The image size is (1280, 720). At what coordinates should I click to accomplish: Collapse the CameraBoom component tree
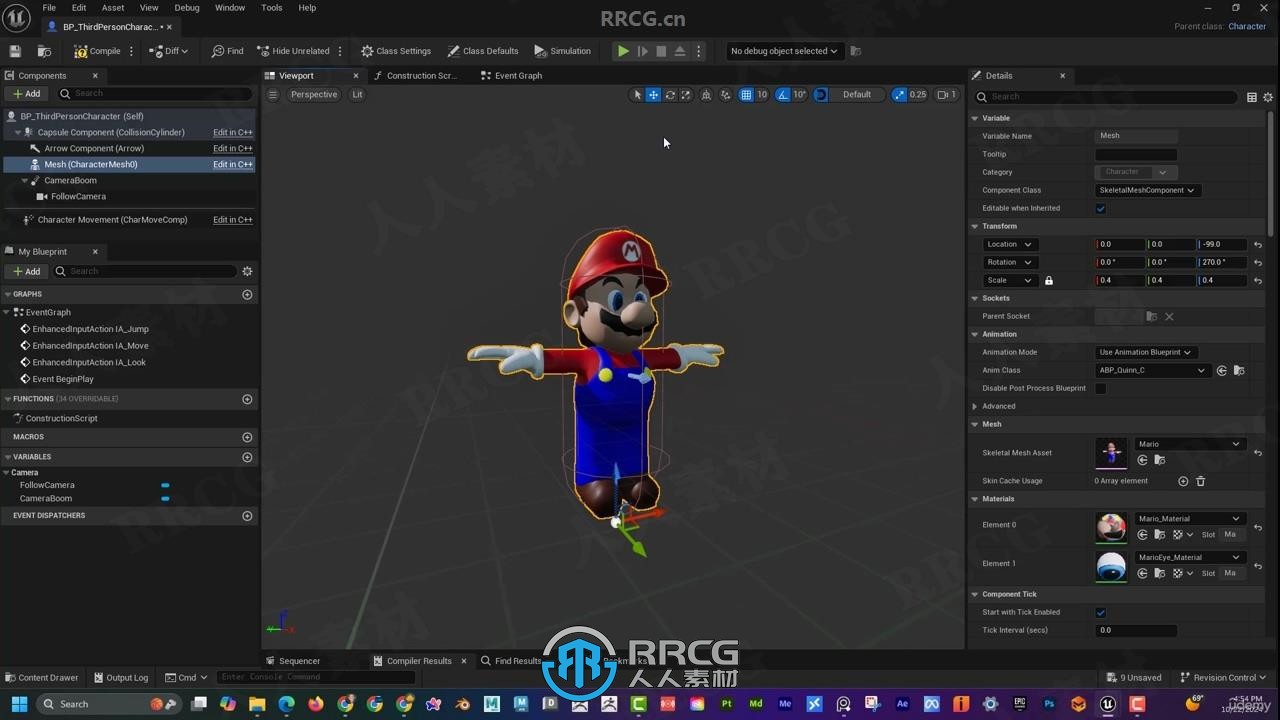coord(26,181)
